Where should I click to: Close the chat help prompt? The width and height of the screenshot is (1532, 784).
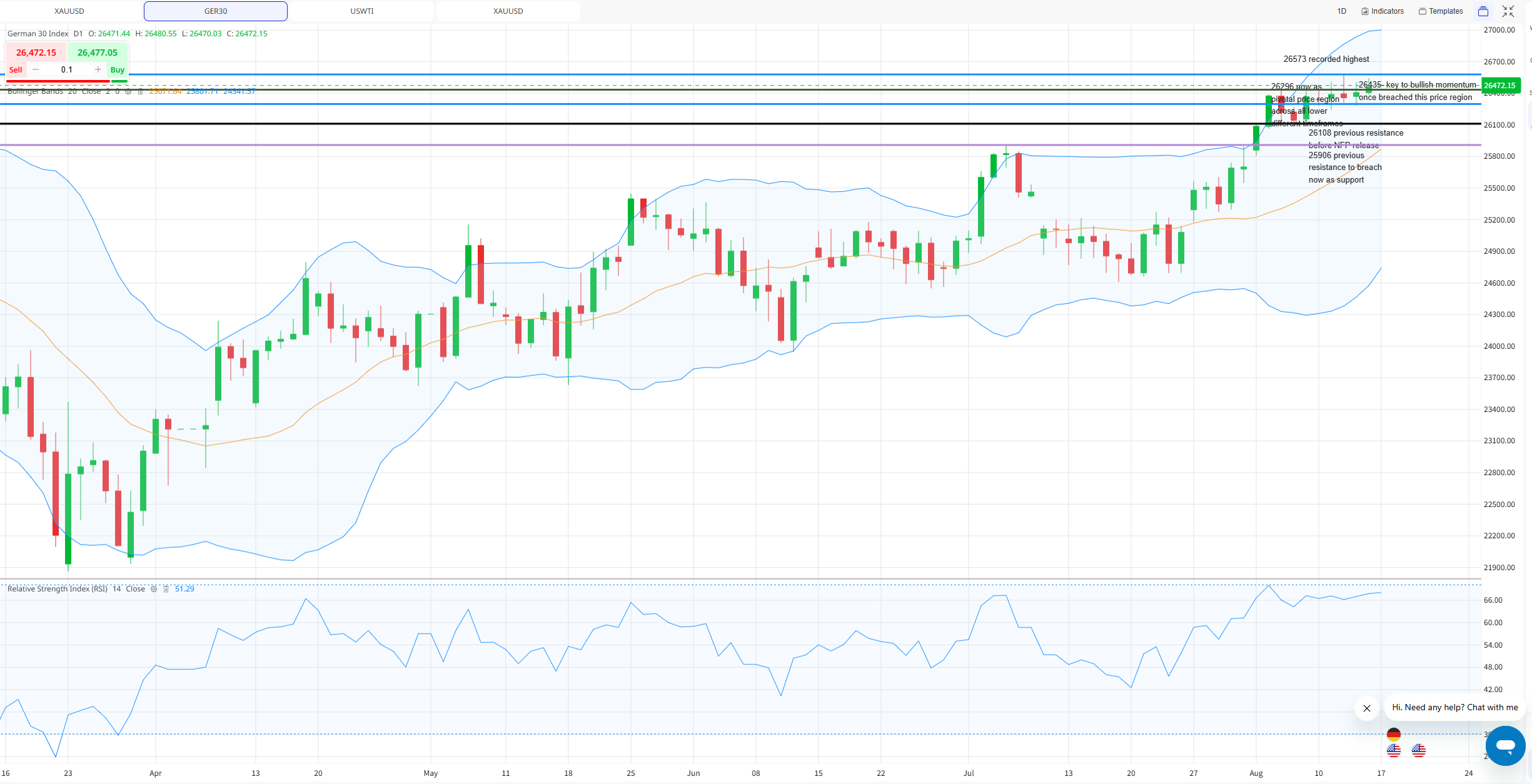[x=1367, y=708]
